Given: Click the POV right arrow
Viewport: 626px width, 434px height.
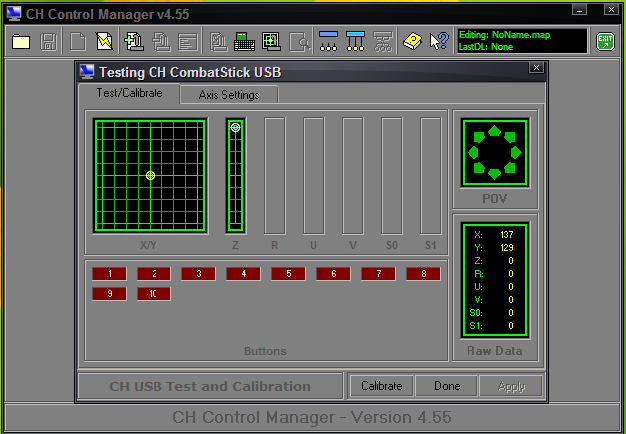Looking at the screenshot, I should [x=516, y=153].
